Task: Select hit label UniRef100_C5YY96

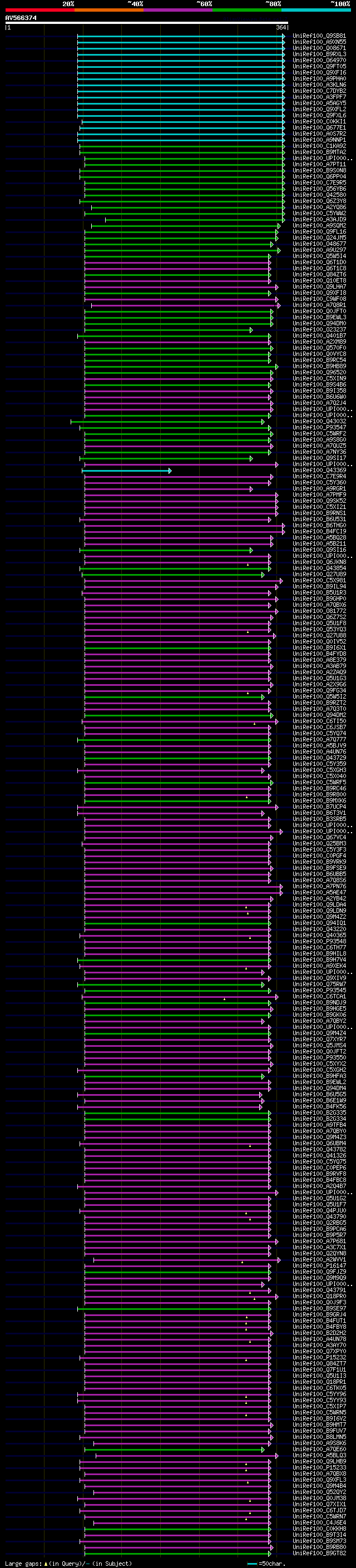Action: tap(319, 1393)
